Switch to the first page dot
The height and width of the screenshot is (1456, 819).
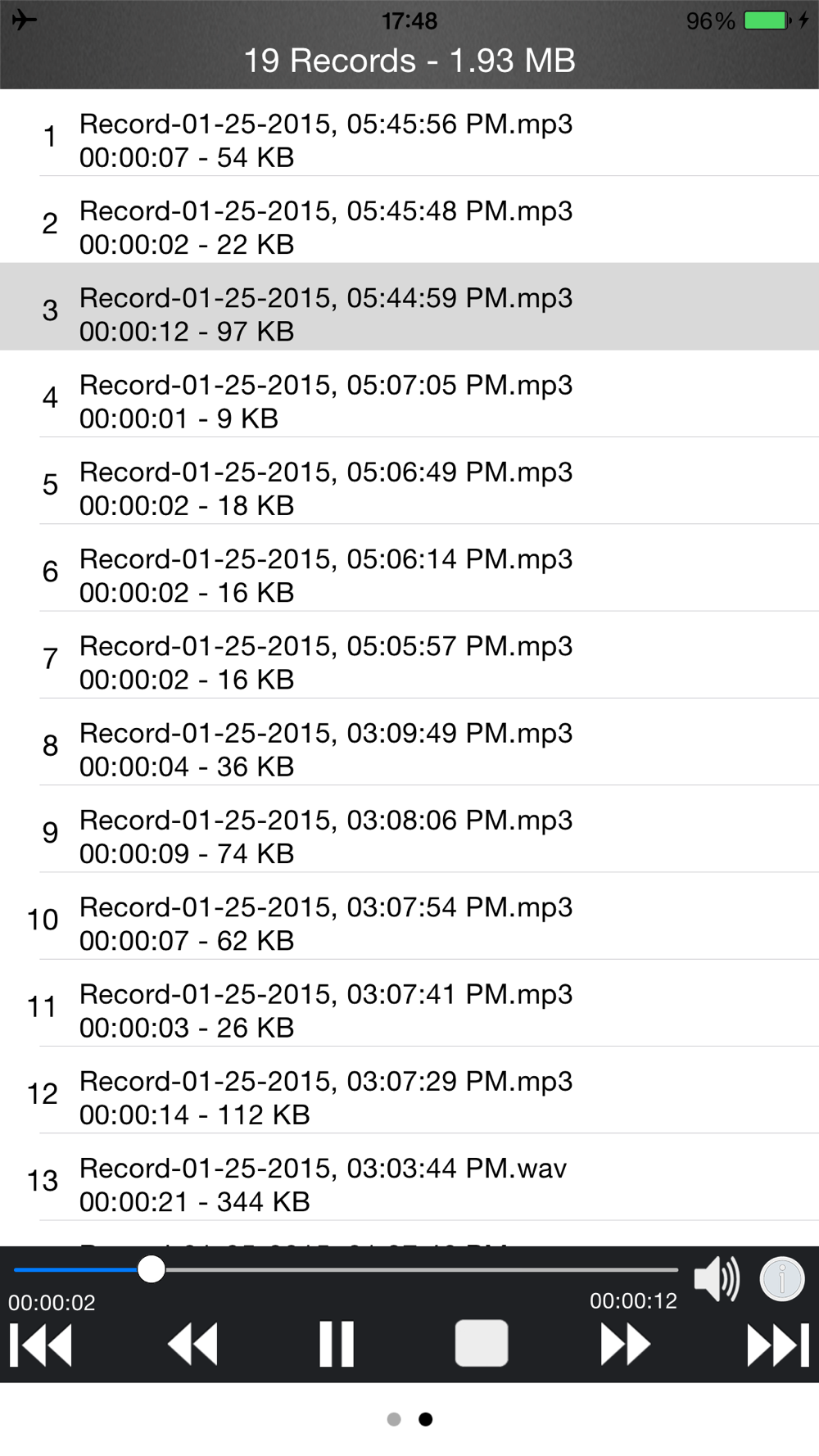(394, 1419)
